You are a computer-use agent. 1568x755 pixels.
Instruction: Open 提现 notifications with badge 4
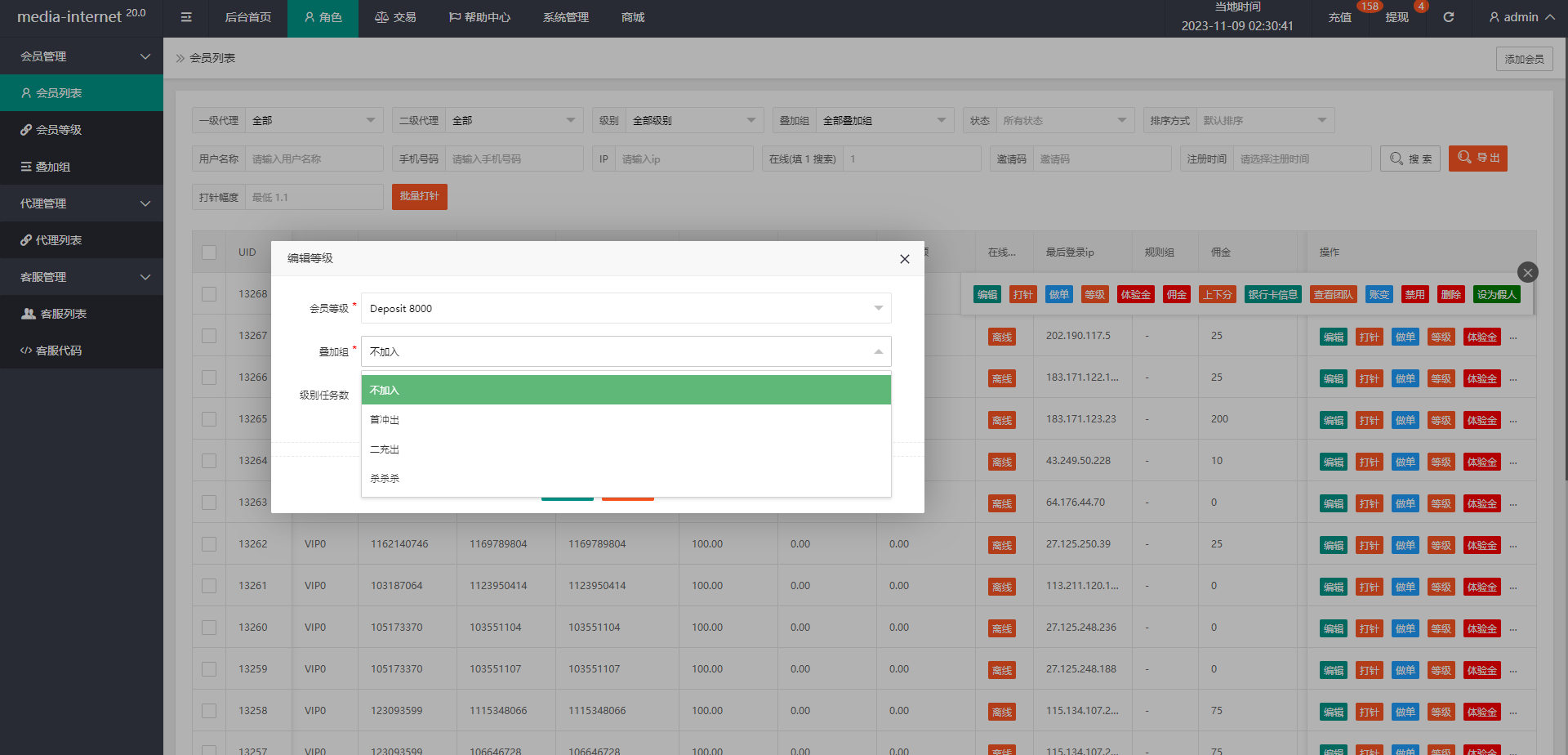[1396, 17]
